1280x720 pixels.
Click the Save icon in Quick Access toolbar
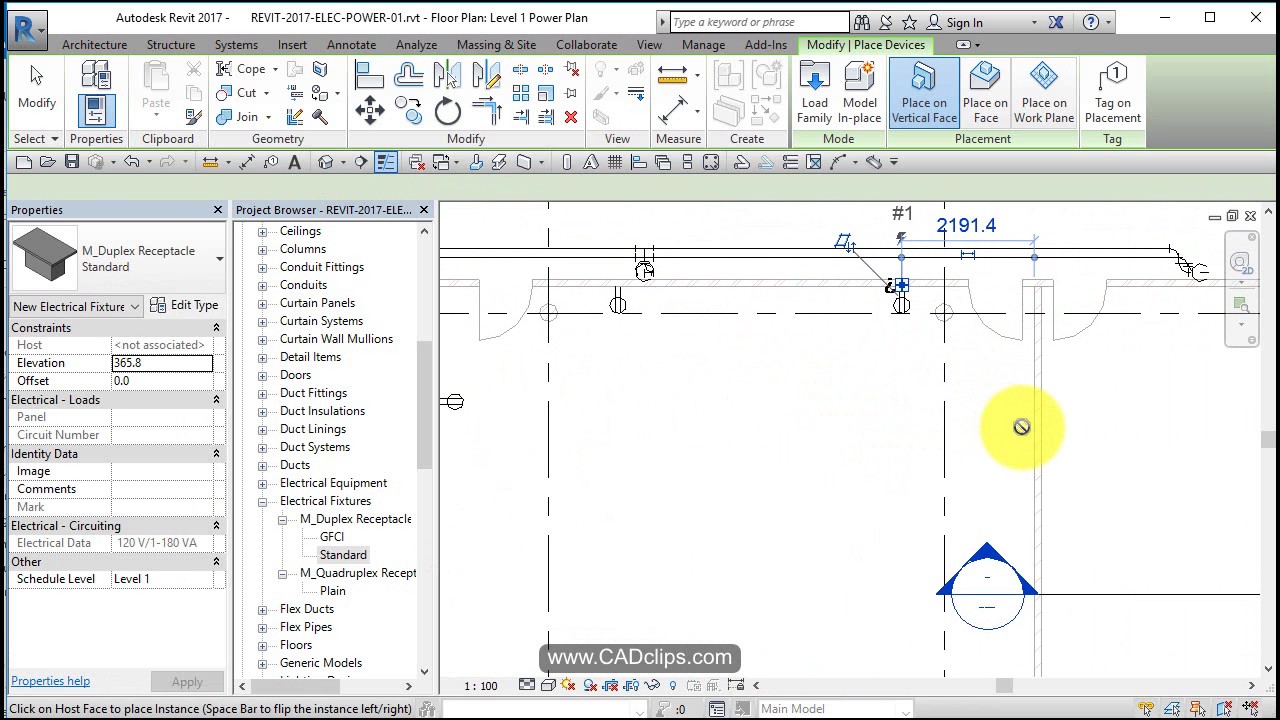tap(71, 162)
